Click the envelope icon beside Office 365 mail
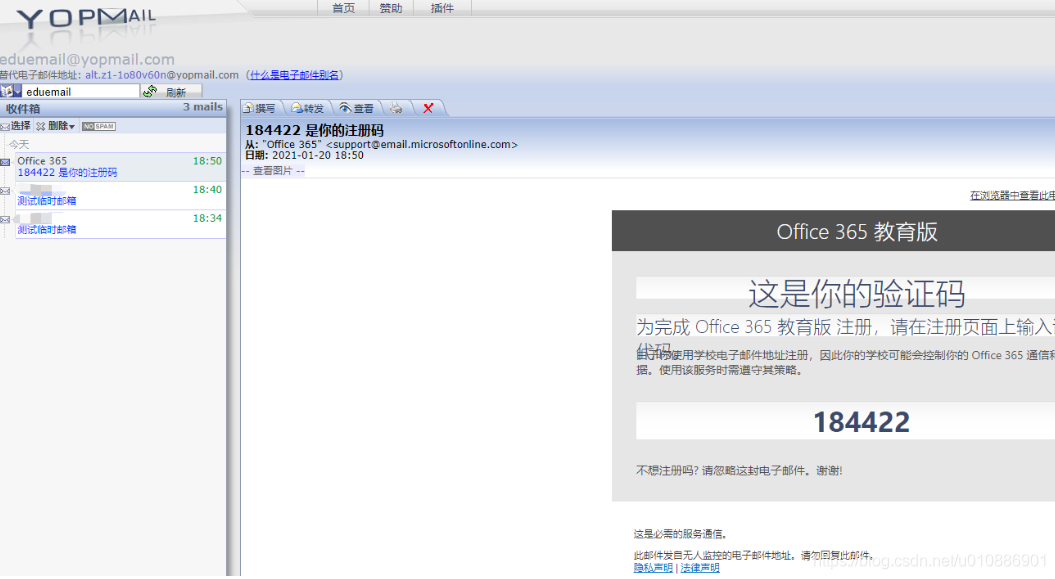 5,162
